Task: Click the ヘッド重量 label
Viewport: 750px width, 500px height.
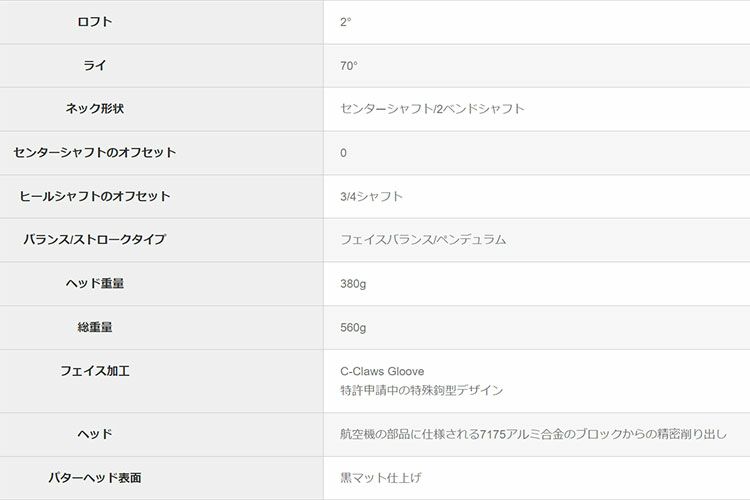Action: tap(95, 284)
